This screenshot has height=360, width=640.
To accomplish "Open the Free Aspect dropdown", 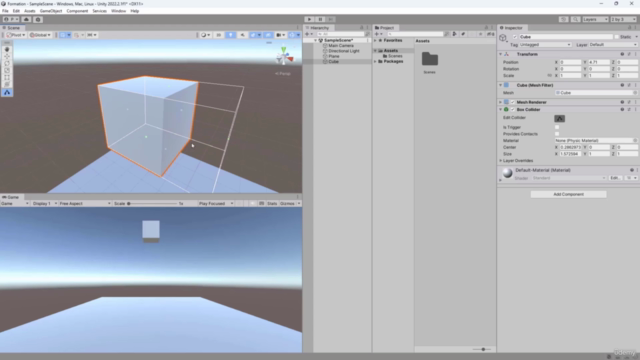I will pyautogui.click(x=84, y=203).
